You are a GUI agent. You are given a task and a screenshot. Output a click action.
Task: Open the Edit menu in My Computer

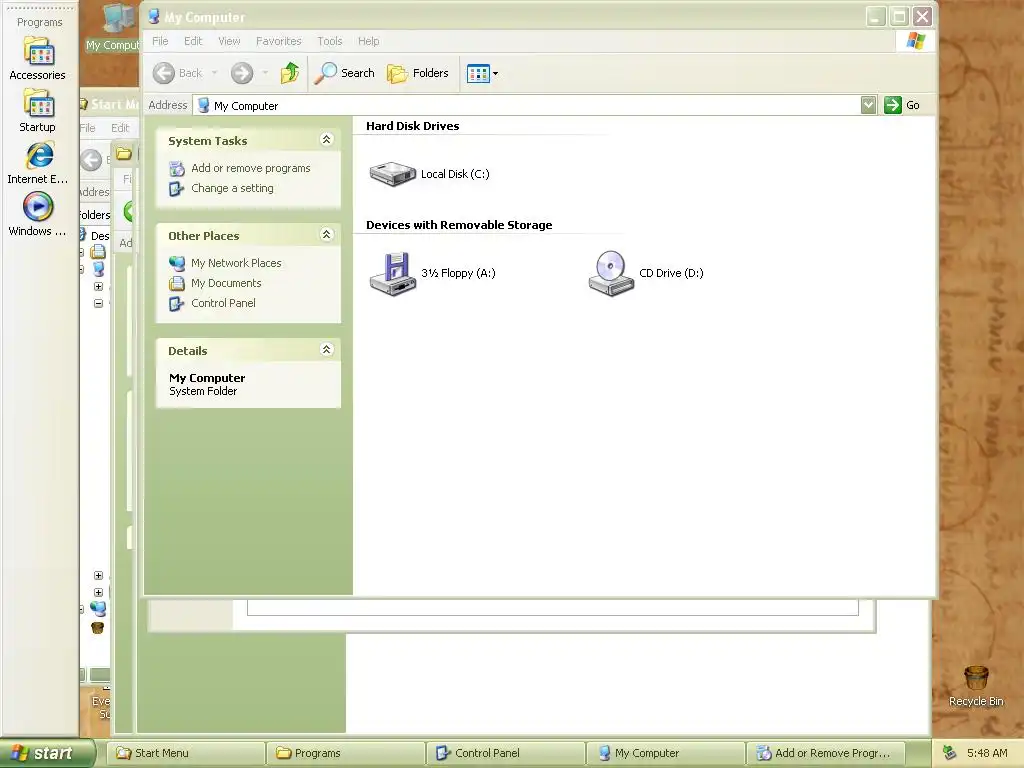click(x=193, y=41)
